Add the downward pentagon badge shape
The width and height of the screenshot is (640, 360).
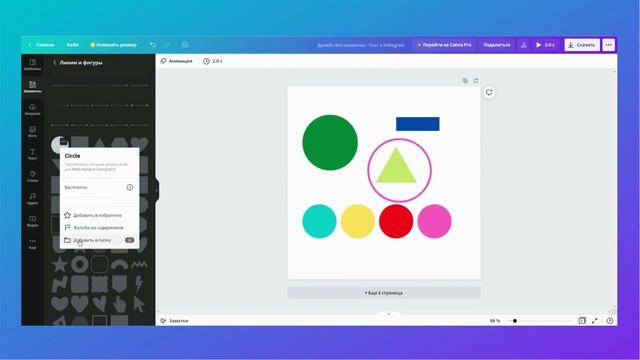pos(119,284)
